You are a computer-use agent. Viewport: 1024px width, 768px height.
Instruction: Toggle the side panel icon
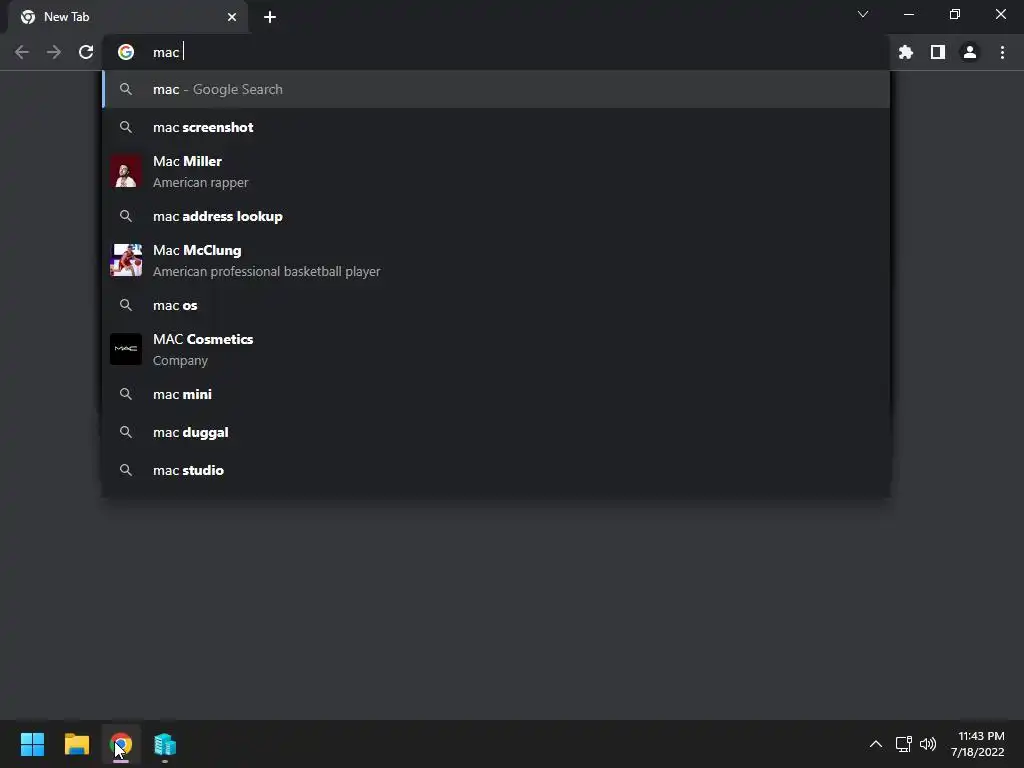(x=938, y=52)
